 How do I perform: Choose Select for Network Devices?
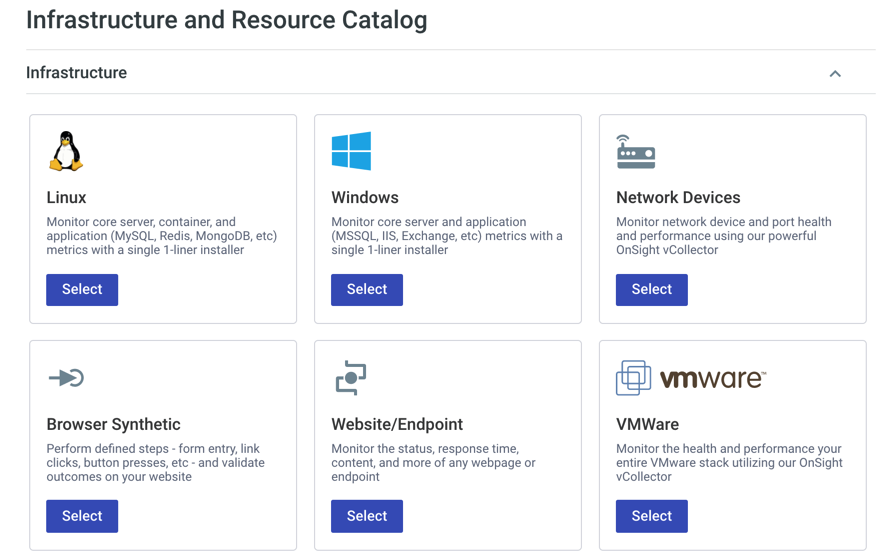651,290
